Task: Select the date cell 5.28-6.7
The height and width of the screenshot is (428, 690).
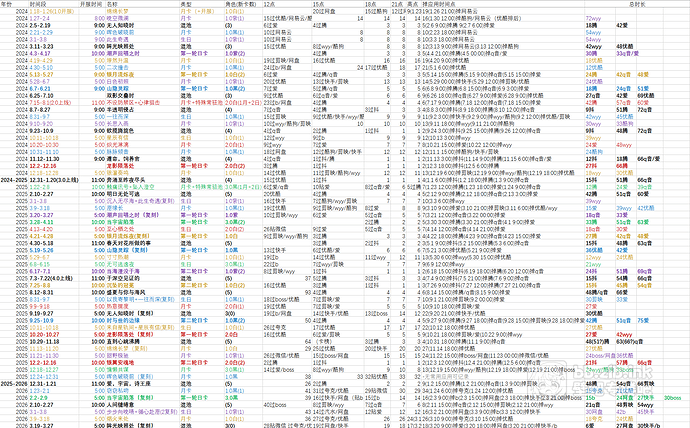Action: [x=40, y=81]
